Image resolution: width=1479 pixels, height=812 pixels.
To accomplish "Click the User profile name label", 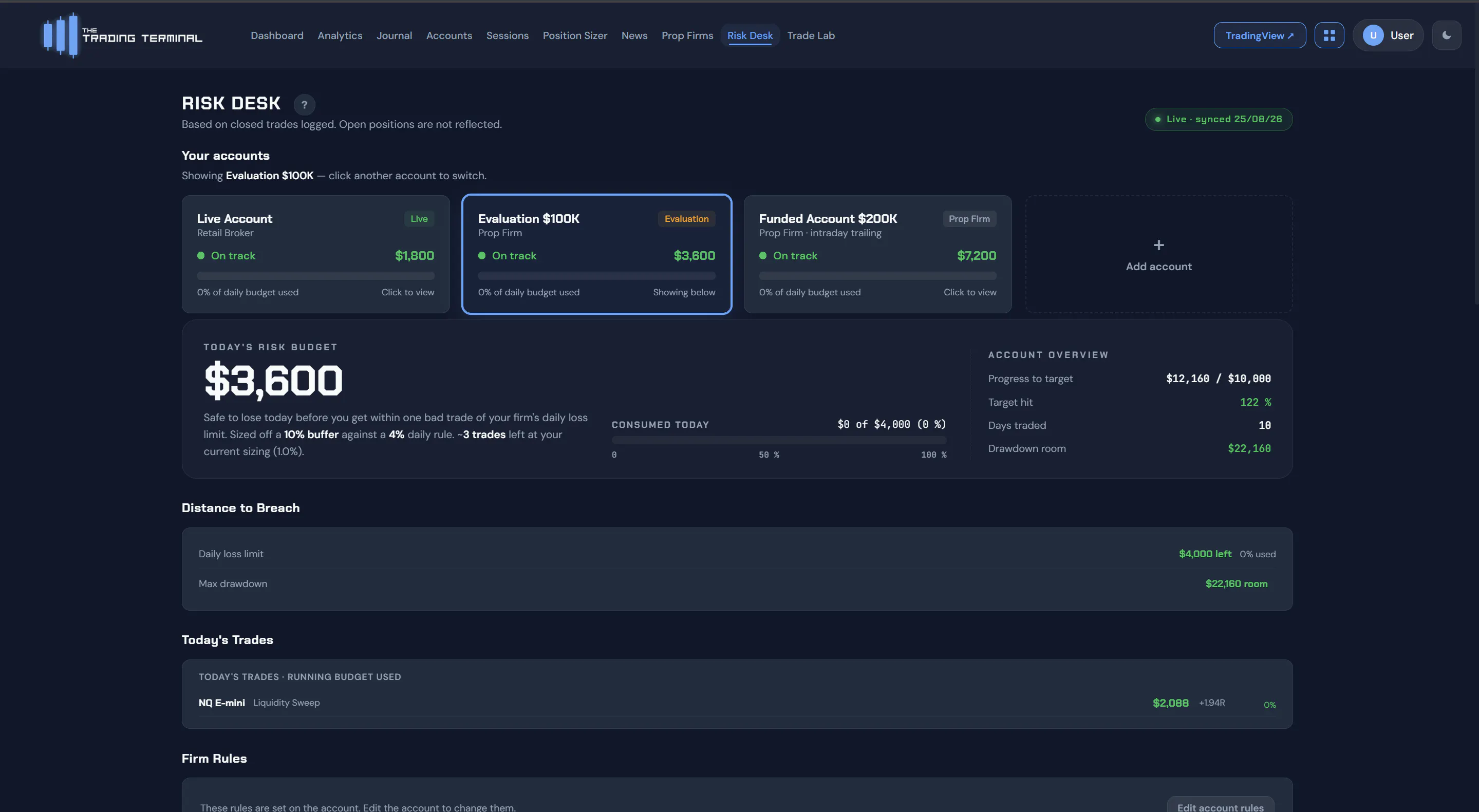I will click(x=1401, y=35).
